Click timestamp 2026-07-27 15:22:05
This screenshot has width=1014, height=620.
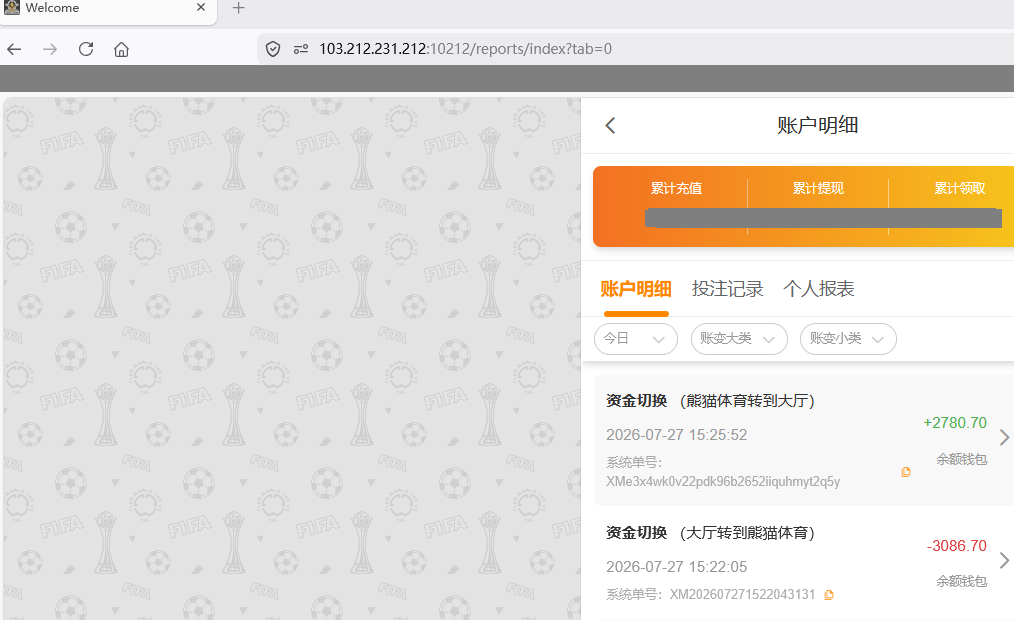point(676,567)
